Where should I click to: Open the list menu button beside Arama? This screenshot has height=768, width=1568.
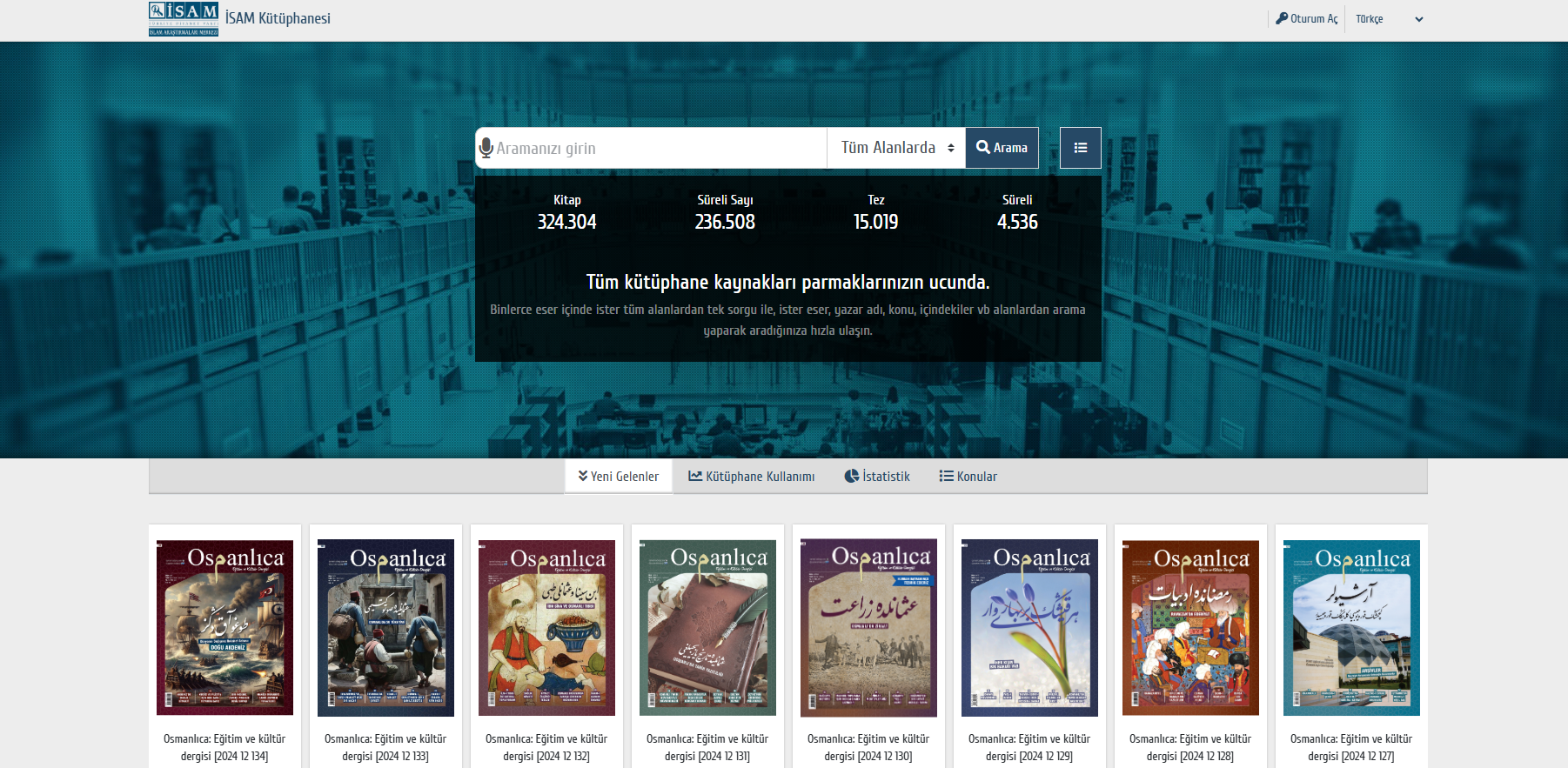[1081, 148]
